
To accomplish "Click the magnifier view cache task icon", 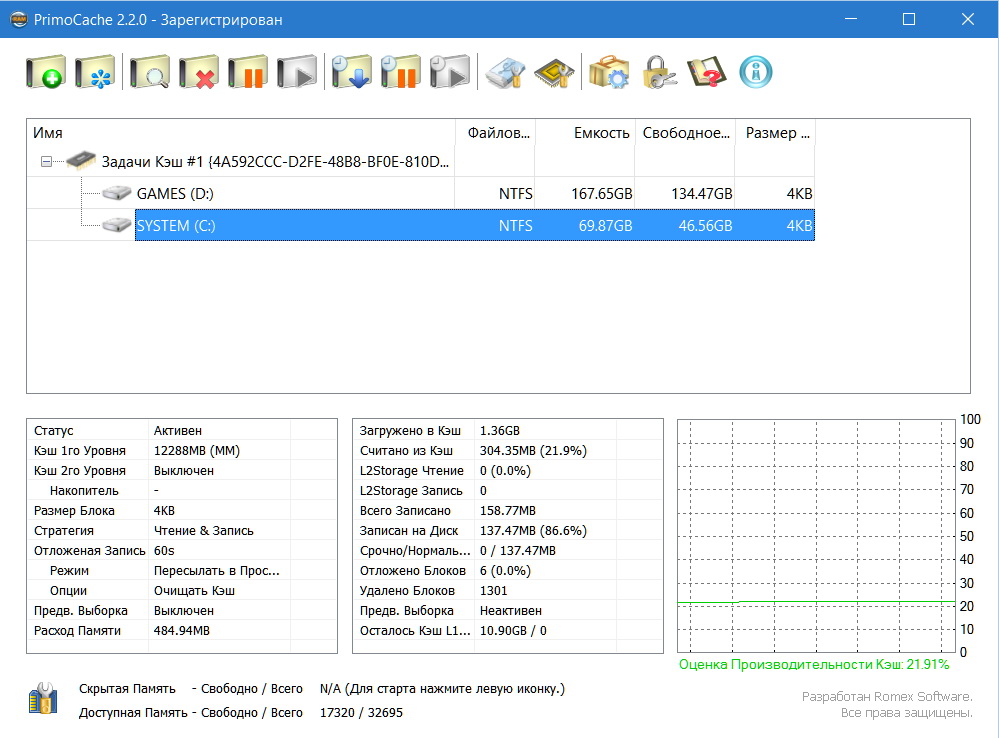I will click(x=149, y=71).
